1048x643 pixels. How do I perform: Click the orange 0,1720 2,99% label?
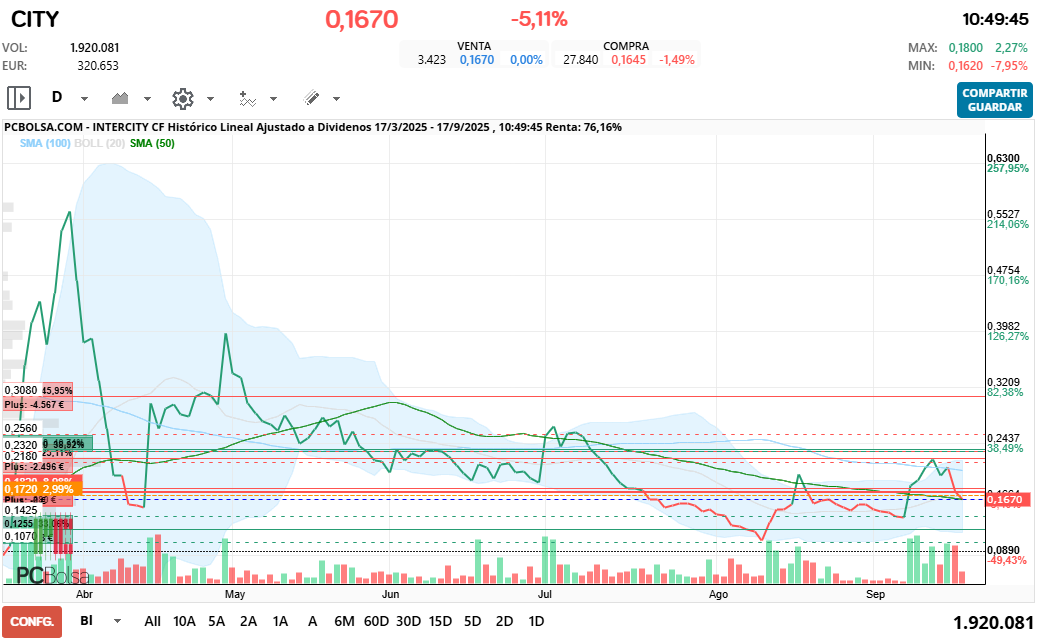(x=42, y=489)
